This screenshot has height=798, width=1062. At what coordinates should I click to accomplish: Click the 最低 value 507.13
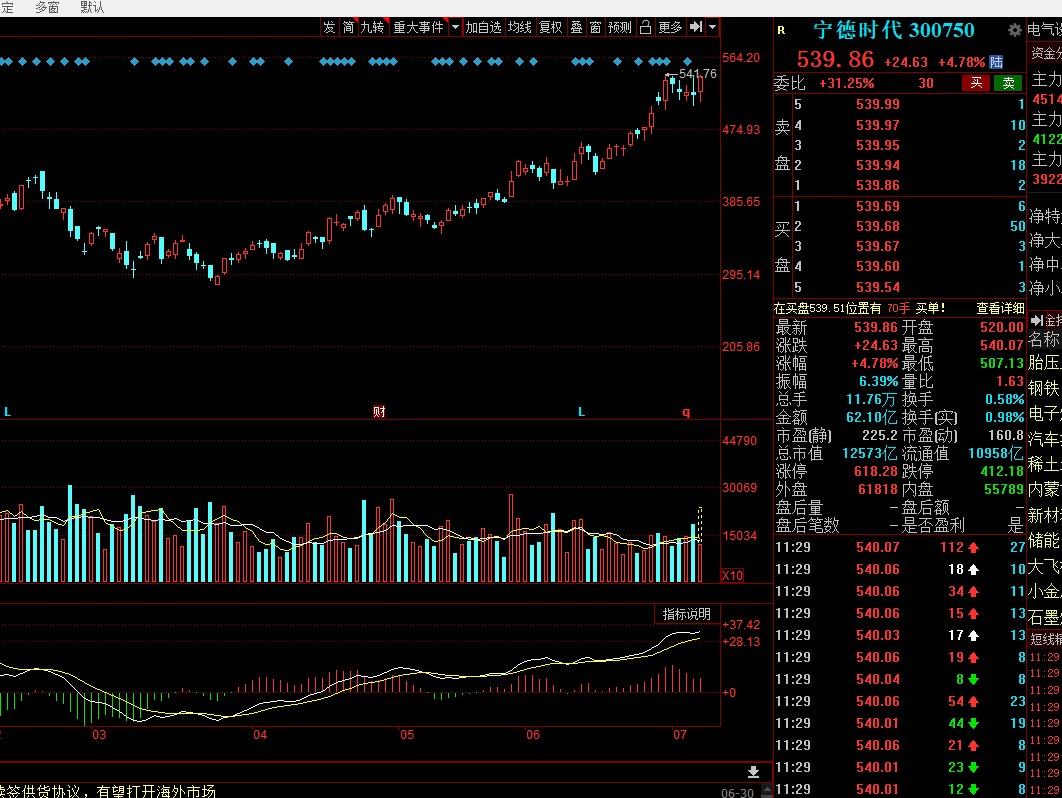tap(1002, 363)
